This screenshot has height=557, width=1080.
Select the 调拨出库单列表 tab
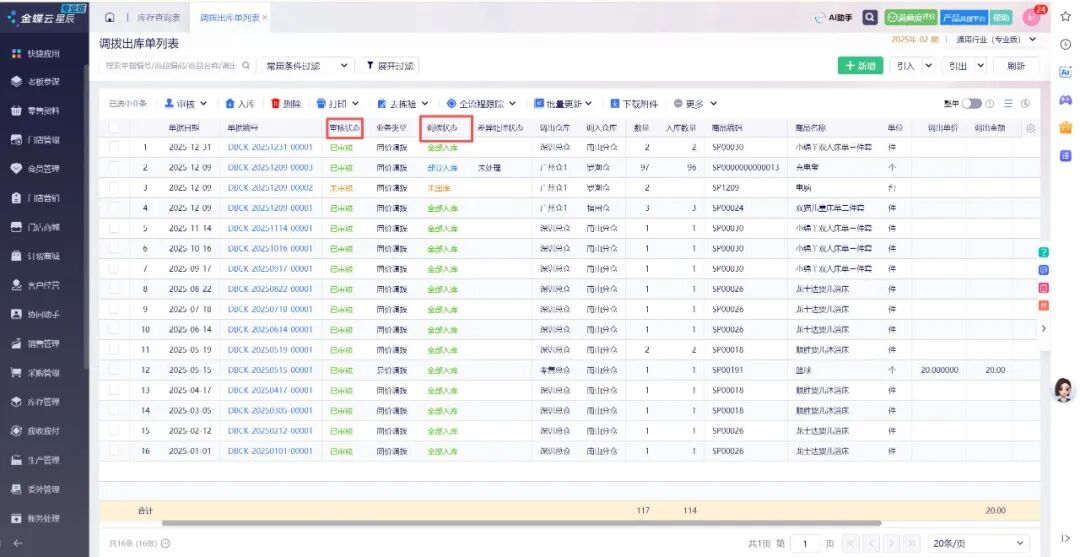coord(229,18)
